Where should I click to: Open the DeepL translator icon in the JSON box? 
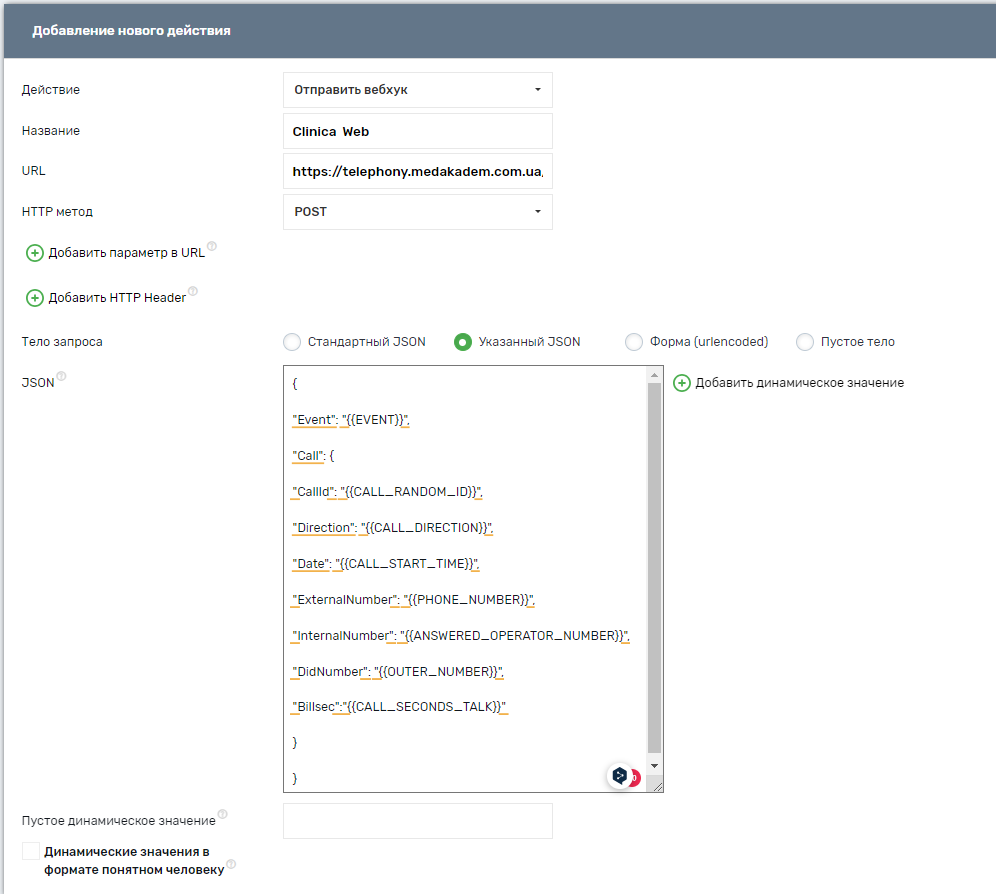621,775
